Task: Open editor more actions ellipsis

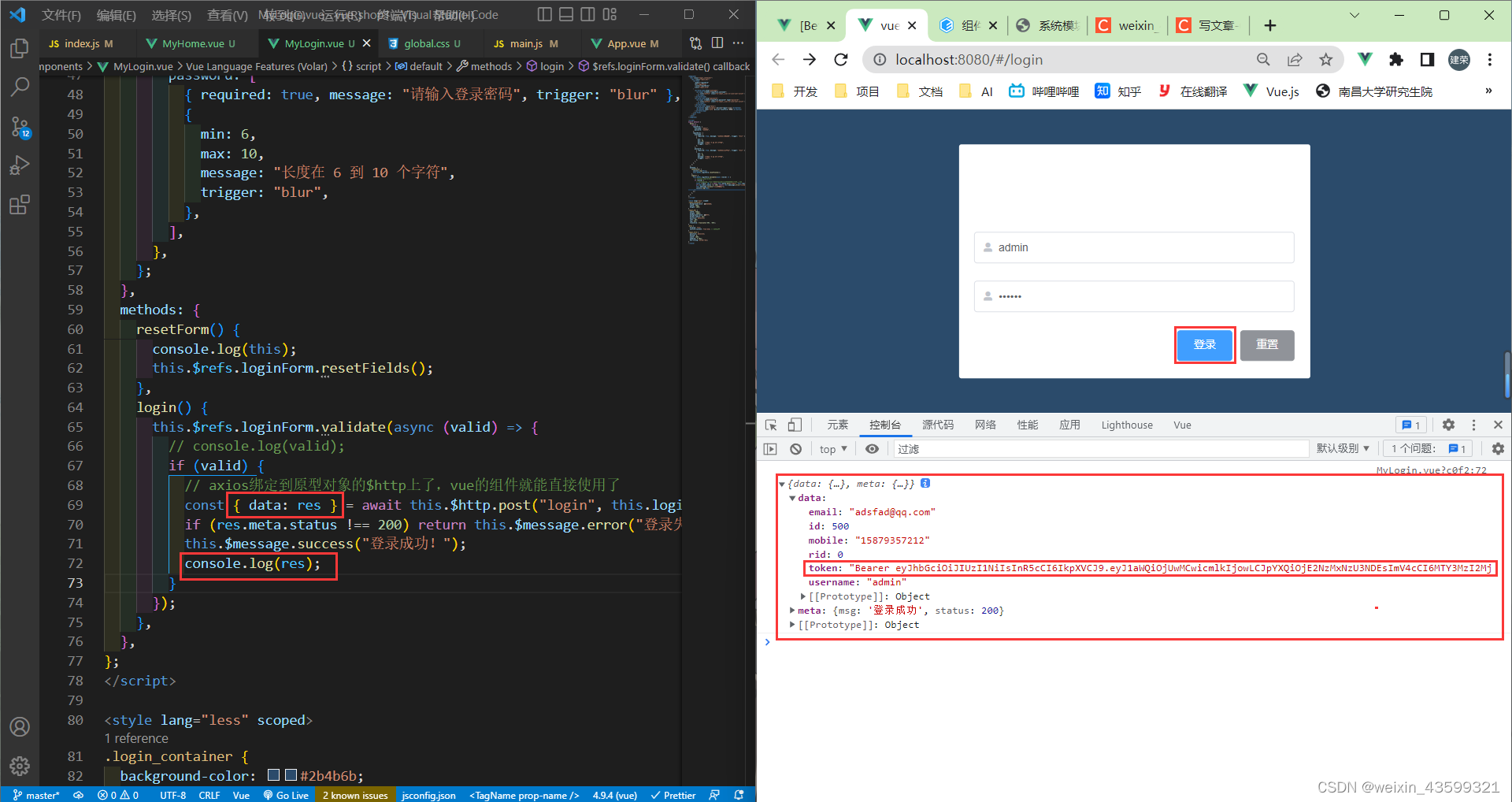Action: [x=738, y=43]
